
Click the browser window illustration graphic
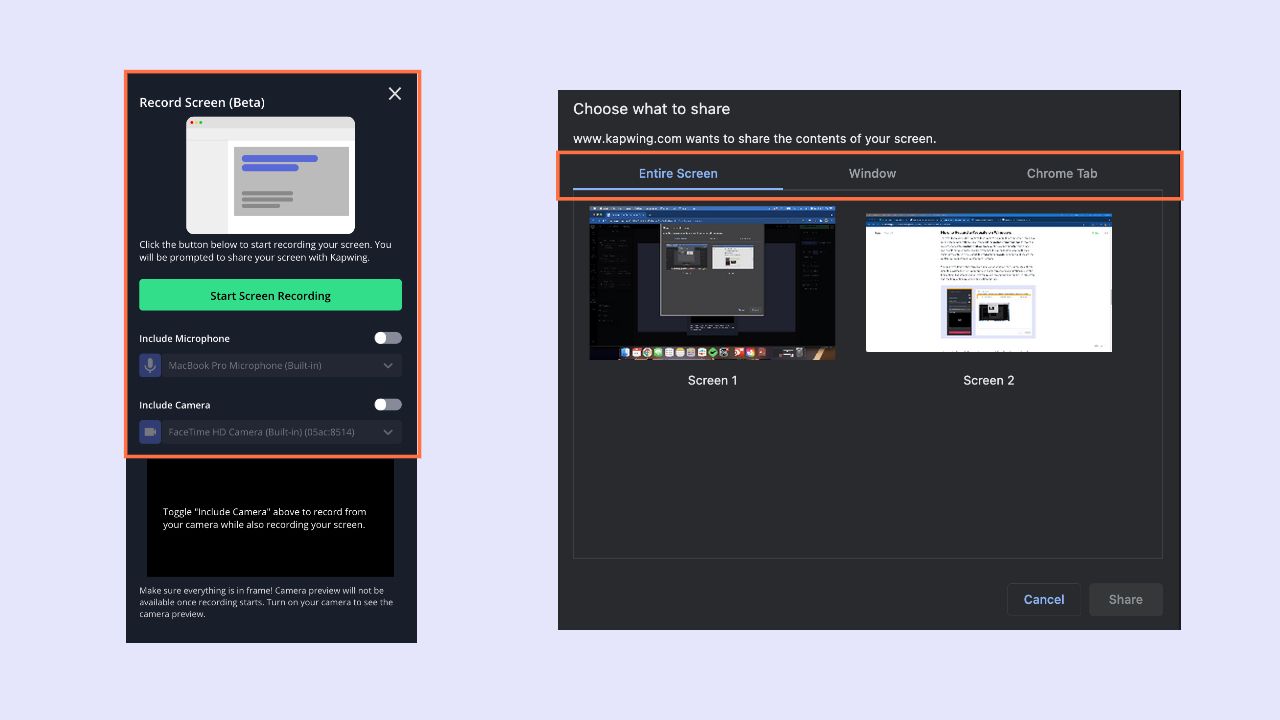[270, 175]
